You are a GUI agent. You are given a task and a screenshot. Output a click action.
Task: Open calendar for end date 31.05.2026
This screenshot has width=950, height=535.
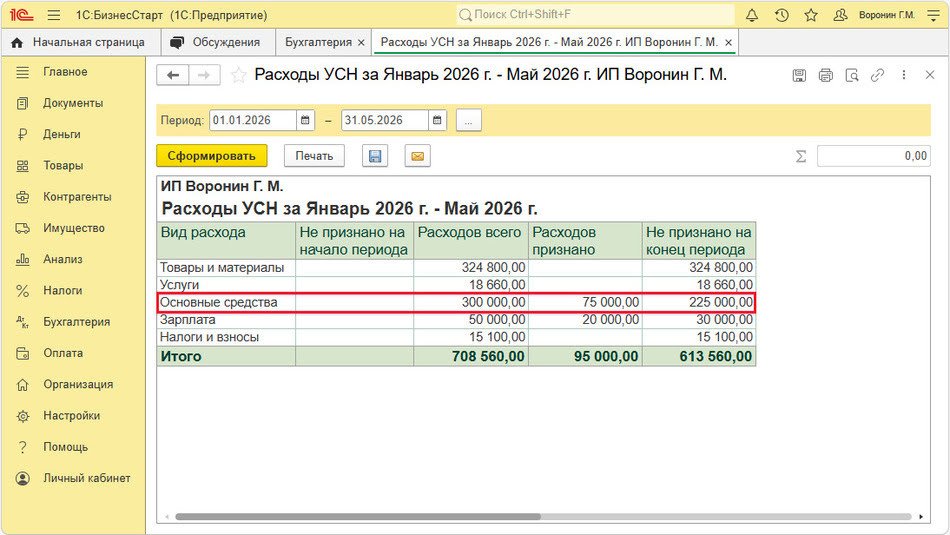pyautogui.click(x=437, y=120)
